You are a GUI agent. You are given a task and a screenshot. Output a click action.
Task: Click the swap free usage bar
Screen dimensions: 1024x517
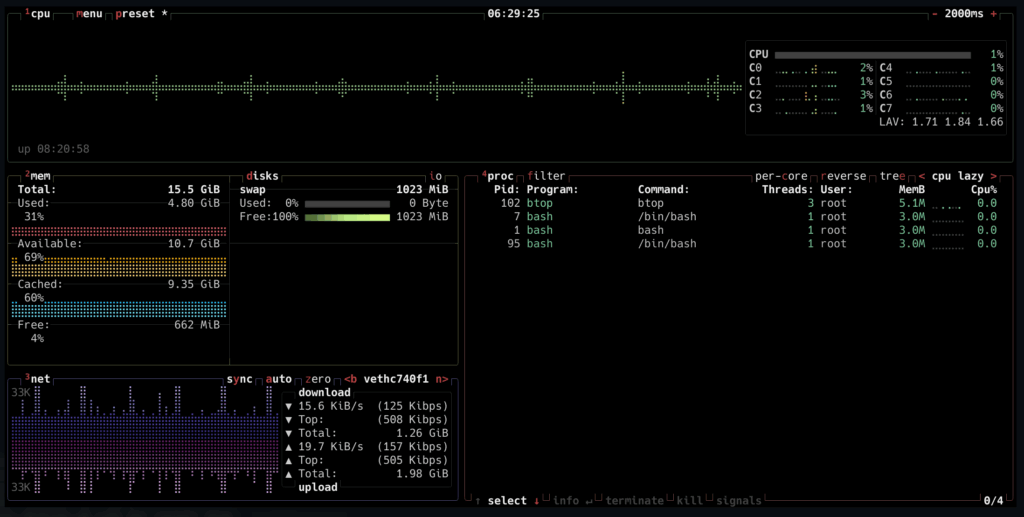(x=347, y=217)
